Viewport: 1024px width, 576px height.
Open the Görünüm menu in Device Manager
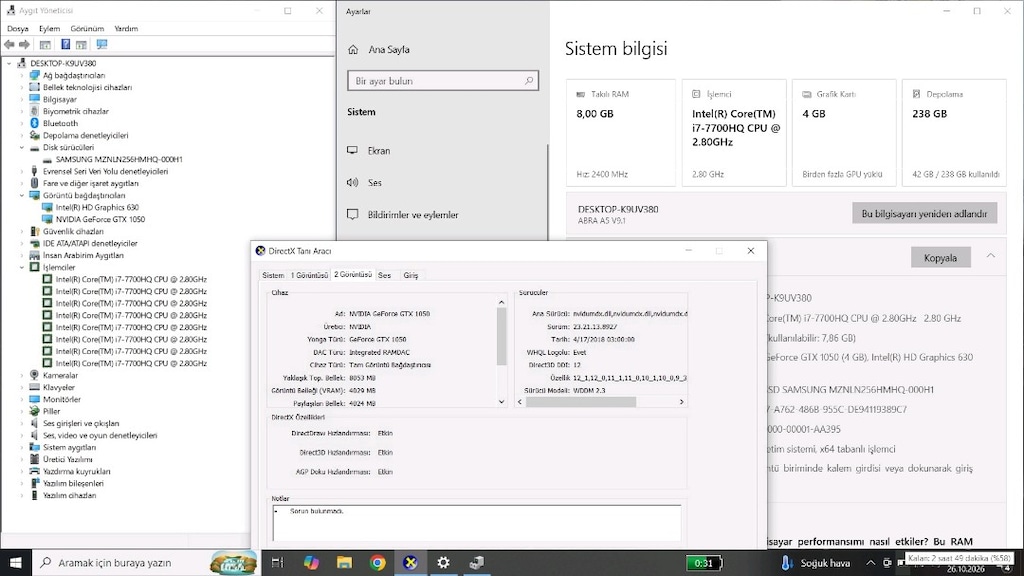87,29
